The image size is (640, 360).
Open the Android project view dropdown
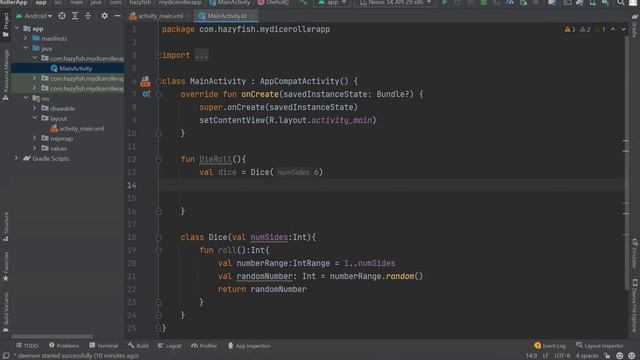point(34,16)
